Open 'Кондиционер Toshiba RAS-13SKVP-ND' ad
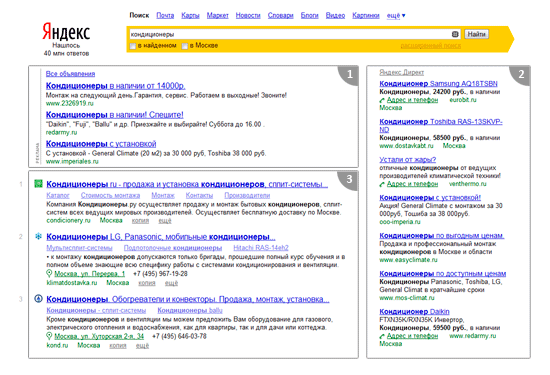This screenshot has width=550, height=375. [x=441, y=125]
